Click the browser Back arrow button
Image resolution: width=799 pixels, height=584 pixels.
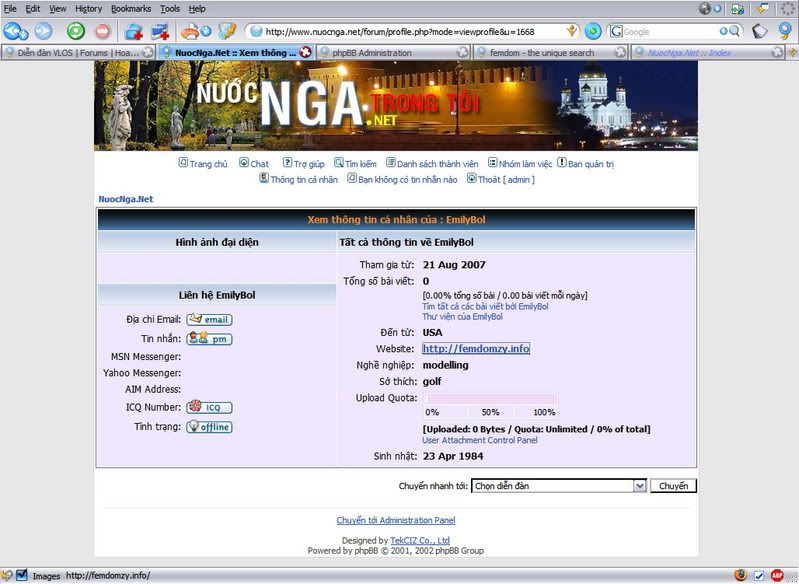(15, 31)
